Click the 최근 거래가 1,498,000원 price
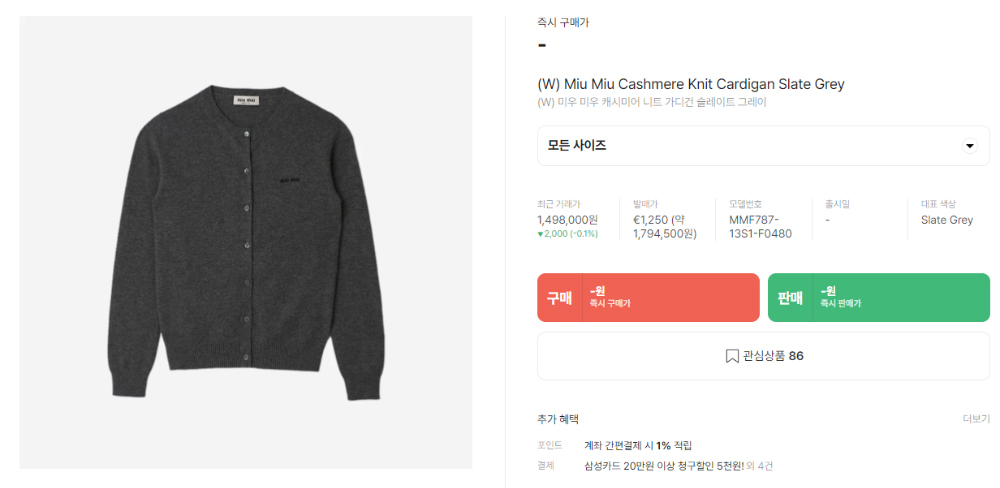The image size is (1000, 488). (568, 220)
